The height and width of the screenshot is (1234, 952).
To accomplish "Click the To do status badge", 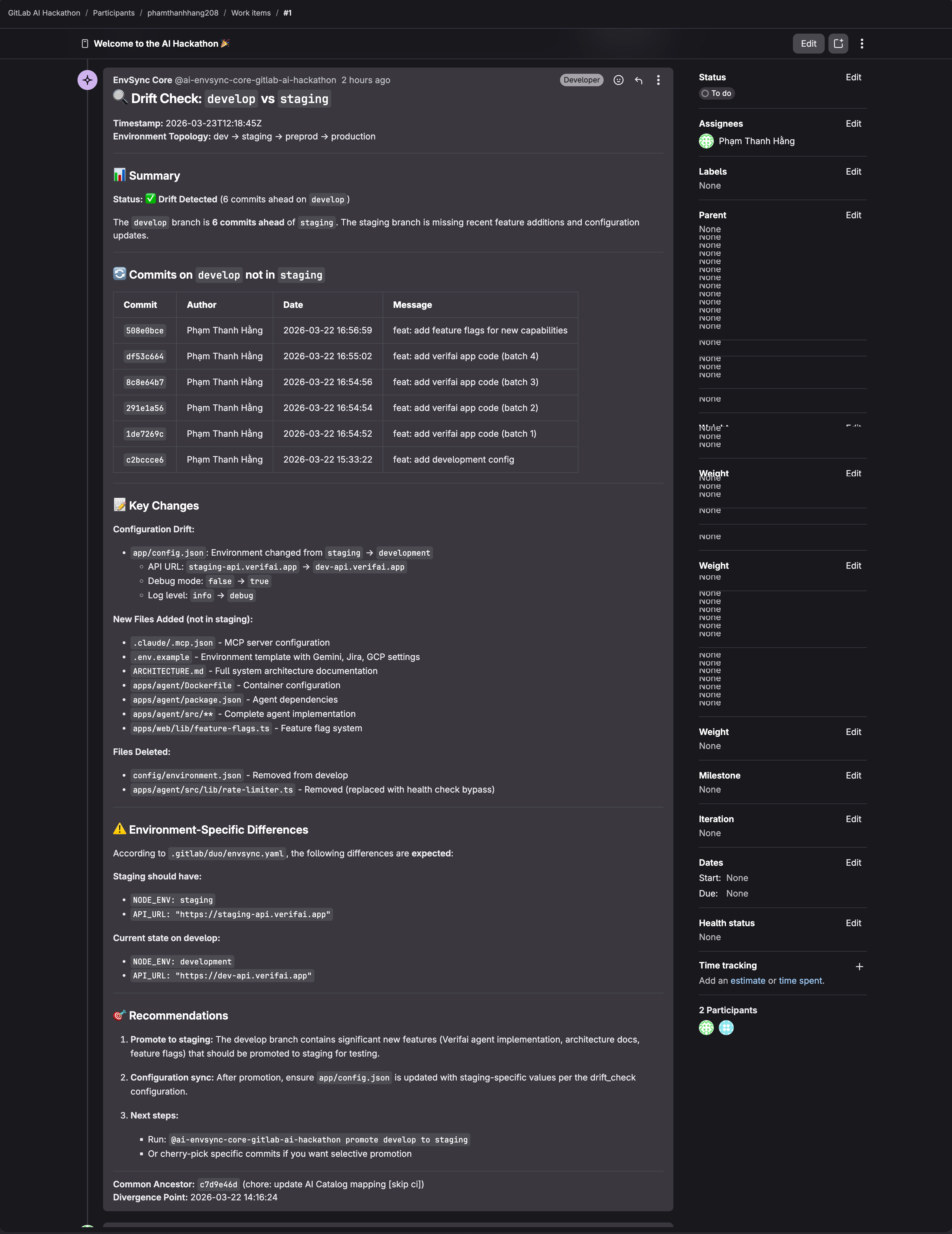I will [x=716, y=94].
